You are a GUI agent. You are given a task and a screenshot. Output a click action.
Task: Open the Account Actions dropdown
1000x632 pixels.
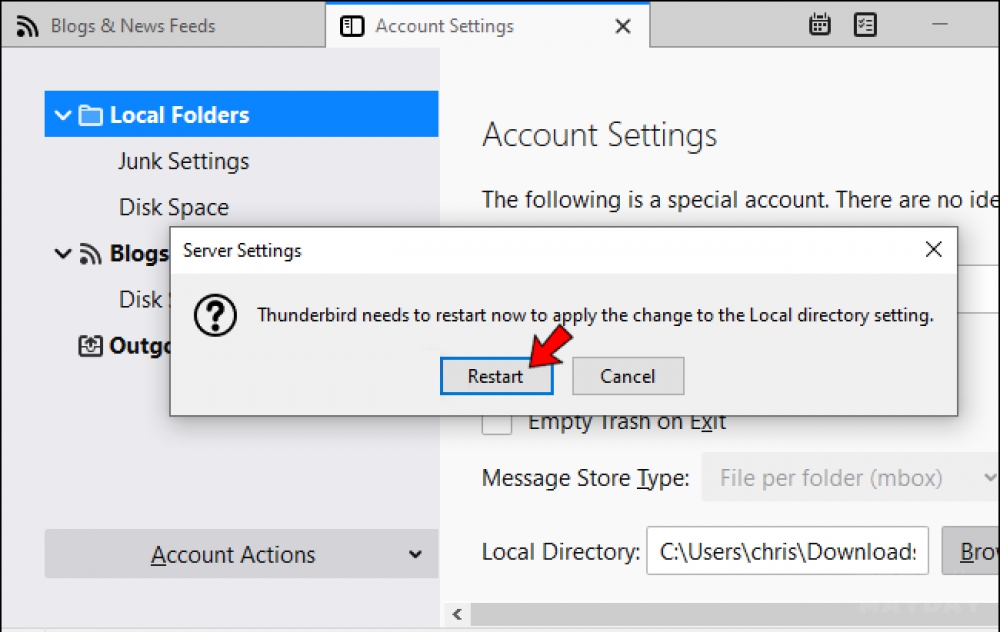241,554
